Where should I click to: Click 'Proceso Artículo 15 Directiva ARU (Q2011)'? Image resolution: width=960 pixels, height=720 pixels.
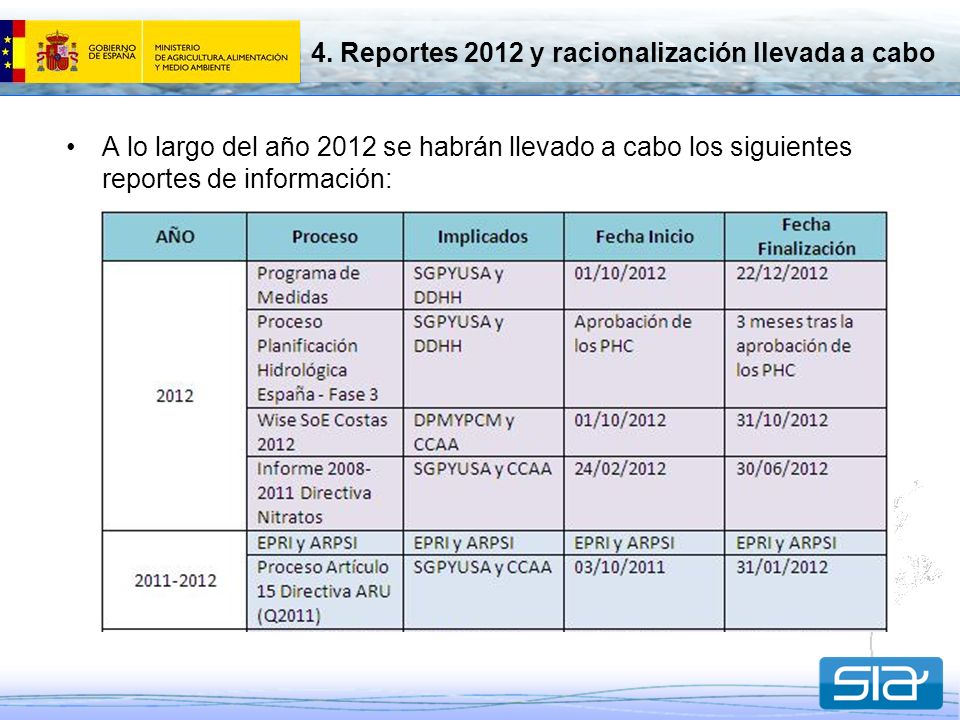pos(323,591)
